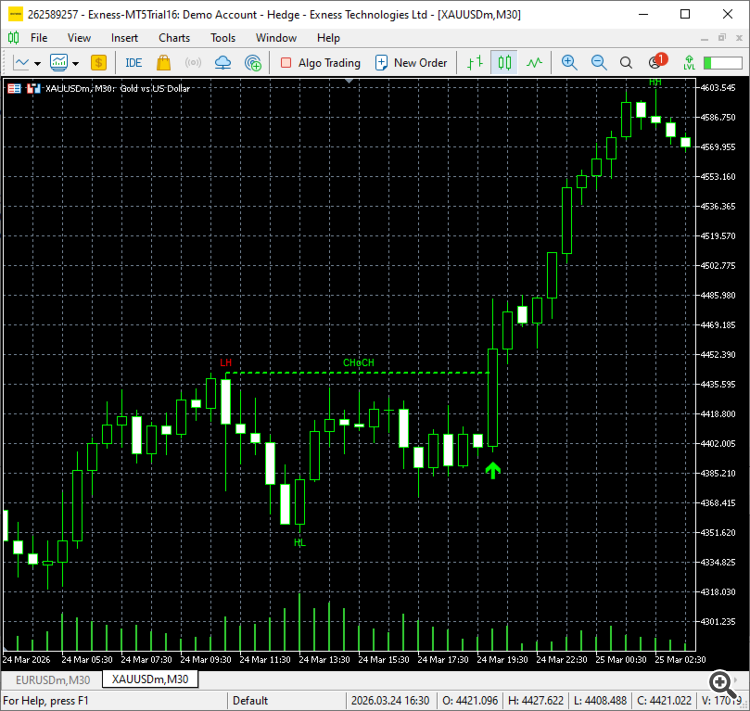The width and height of the screenshot is (750, 711).
Task: Open the Charts menu
Action: [174, 38]
